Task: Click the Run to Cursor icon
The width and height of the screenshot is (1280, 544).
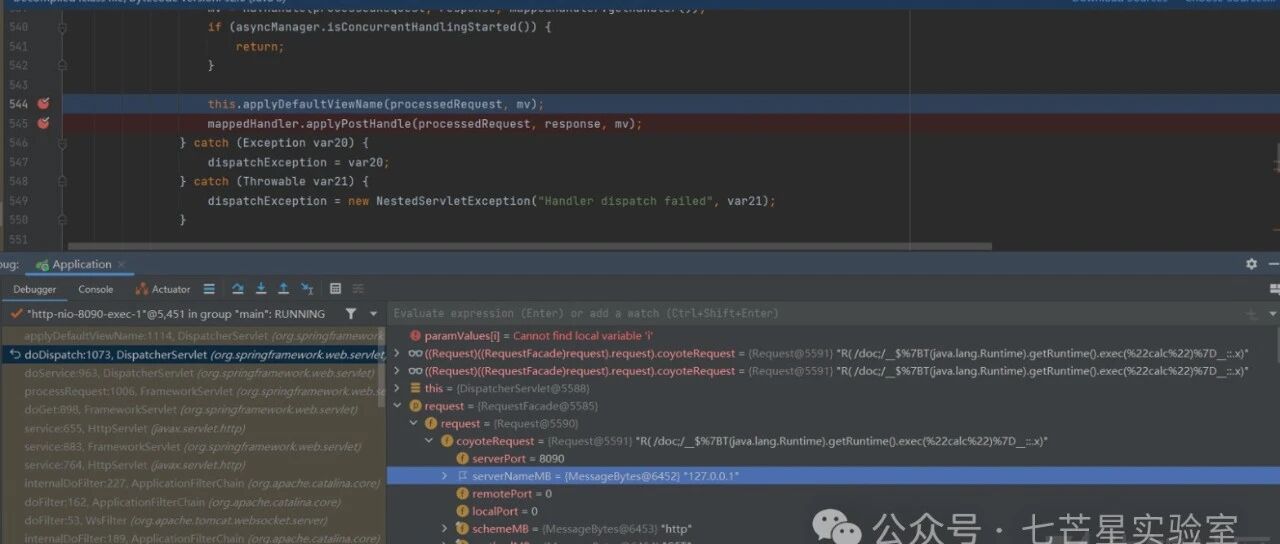Action: pyautogui.click(x=307, y=289)
